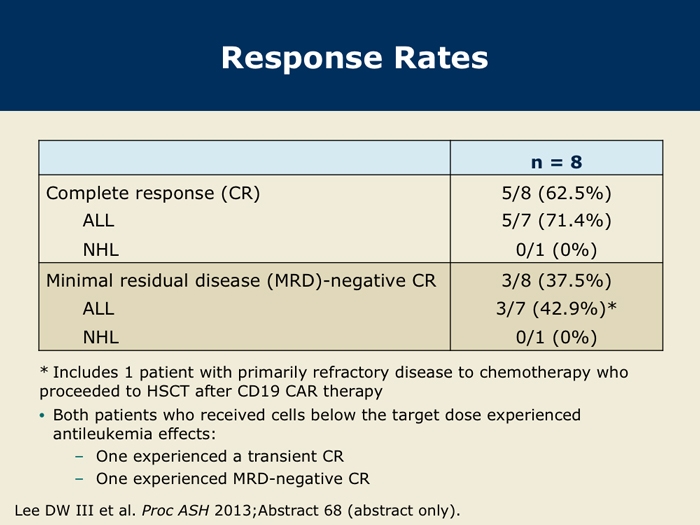This screenshot has width=700, height=525.
Task: Select the bullet about target dose patients
Action: point(310,424)
